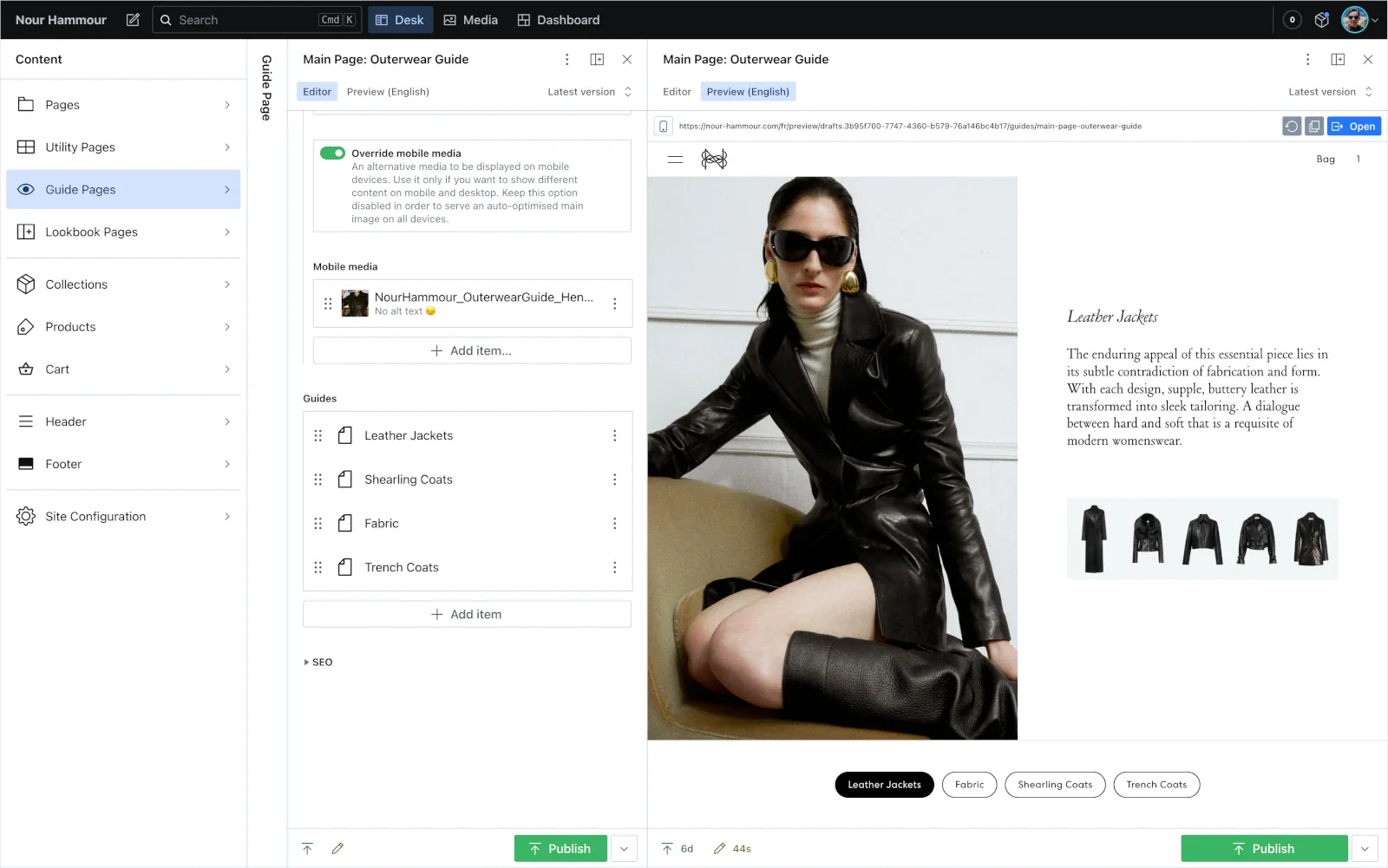Expand the SEO section
Viewport: 1388px width, 868px height.
318,662
